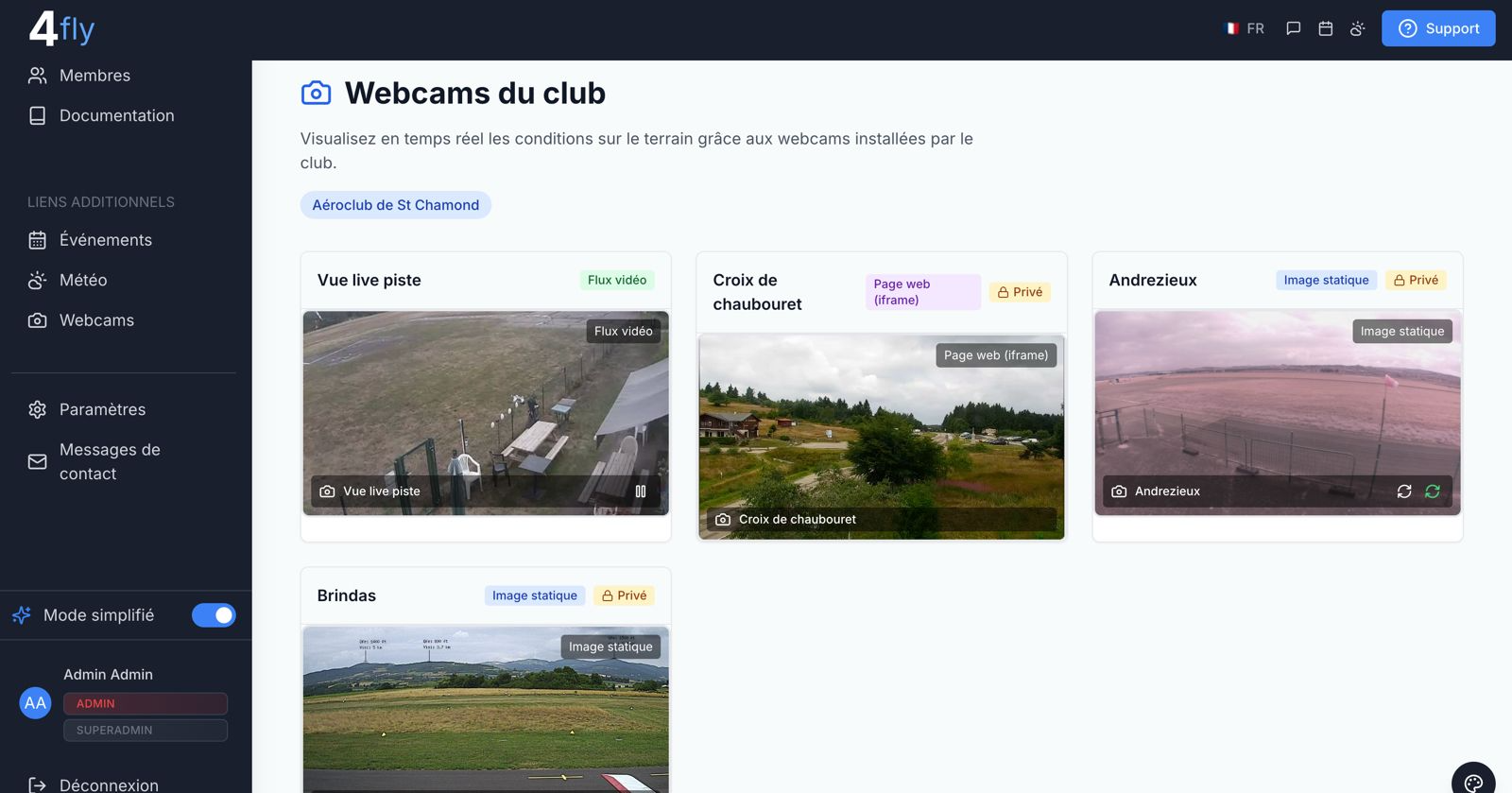1512x793 pixels.
Task: Click the Page web (iframe) purple tag
Action: click(923, 292)
